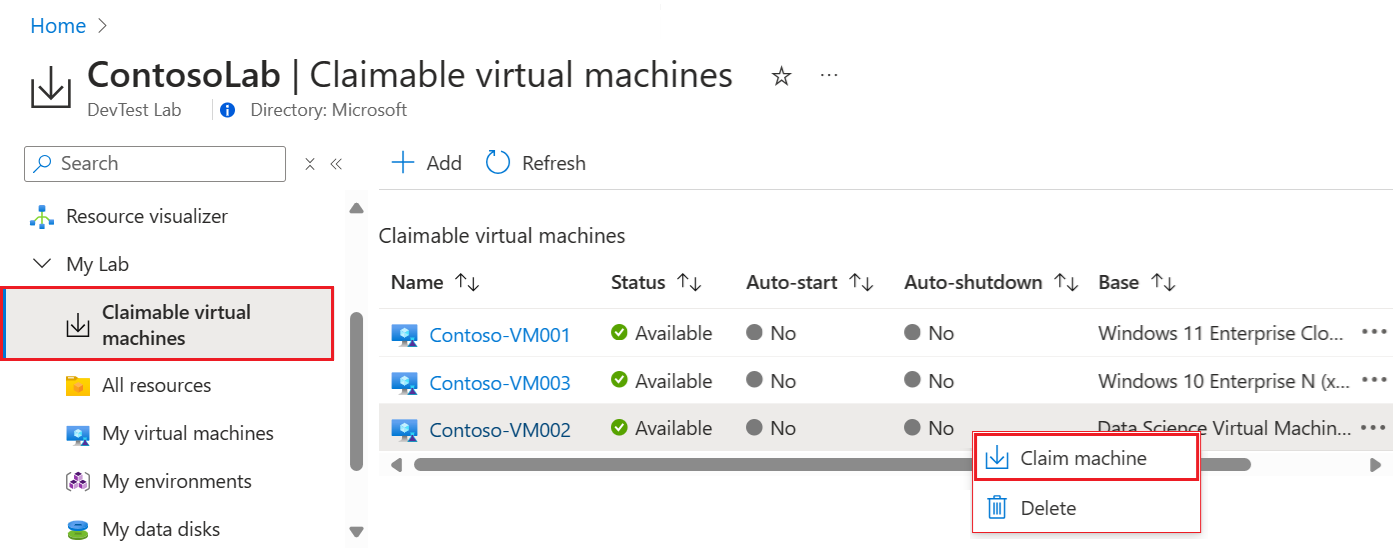Open the Contoso-VM001 link
Screen dimensions: 1393x548
[500, 335]
